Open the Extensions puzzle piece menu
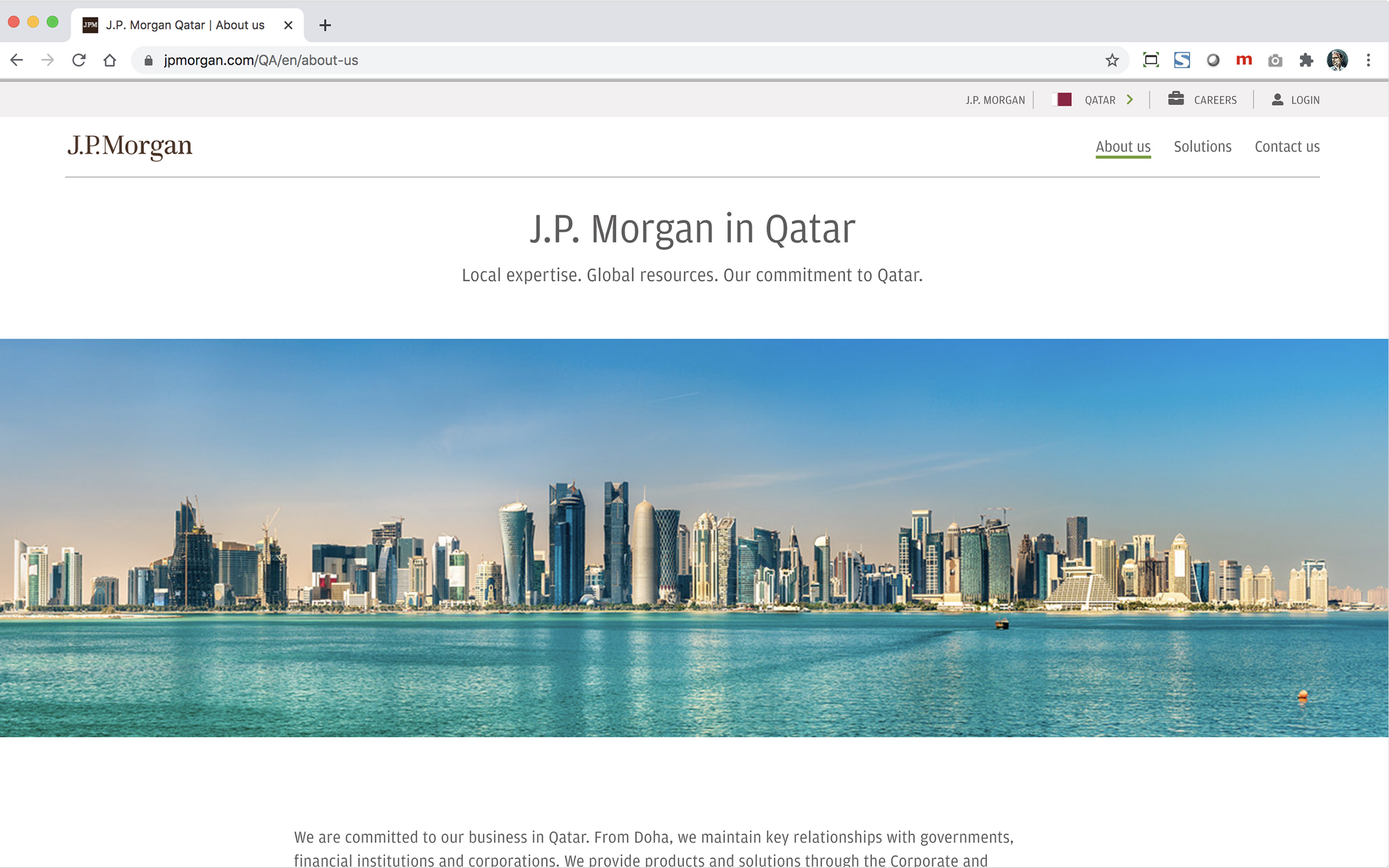The width and height of the screenshot is (1389, 868). (x=1306, y=60)
